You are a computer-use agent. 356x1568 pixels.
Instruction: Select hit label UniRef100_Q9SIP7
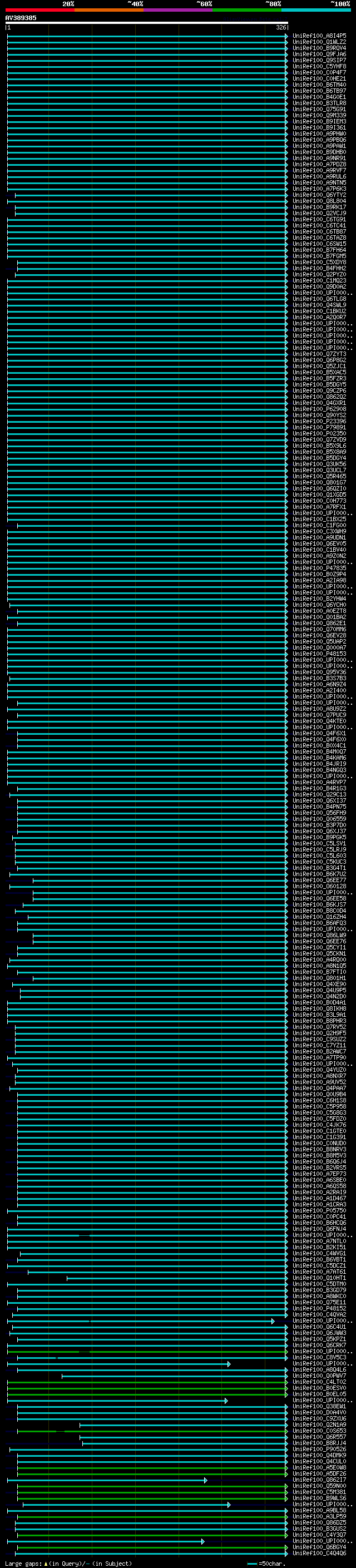[319, 60]
